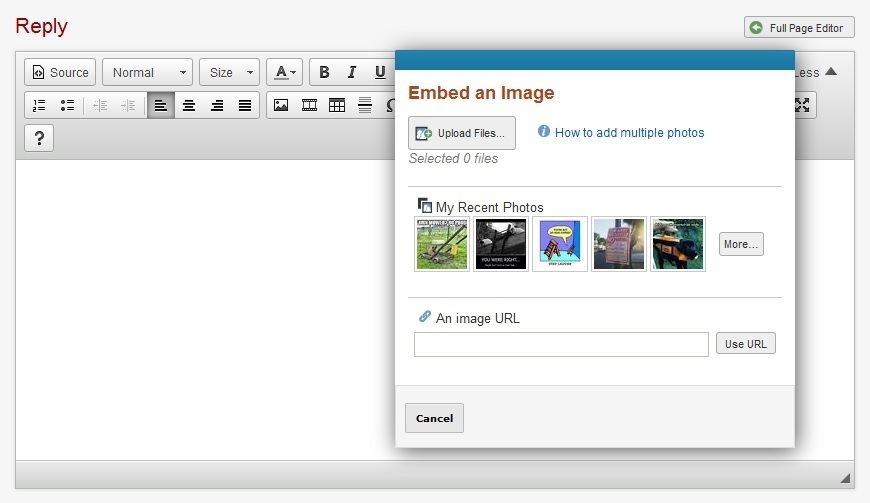The height and width of the screenshot is (503, 870).
Task: Insert a bulleted list
Action: coord(67,105)
